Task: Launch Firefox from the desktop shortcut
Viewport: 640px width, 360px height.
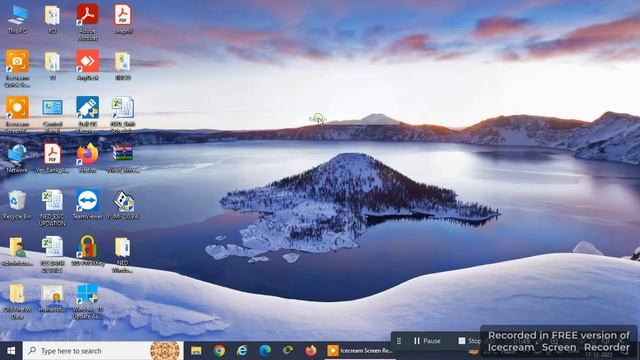Action: click(87, 158)
